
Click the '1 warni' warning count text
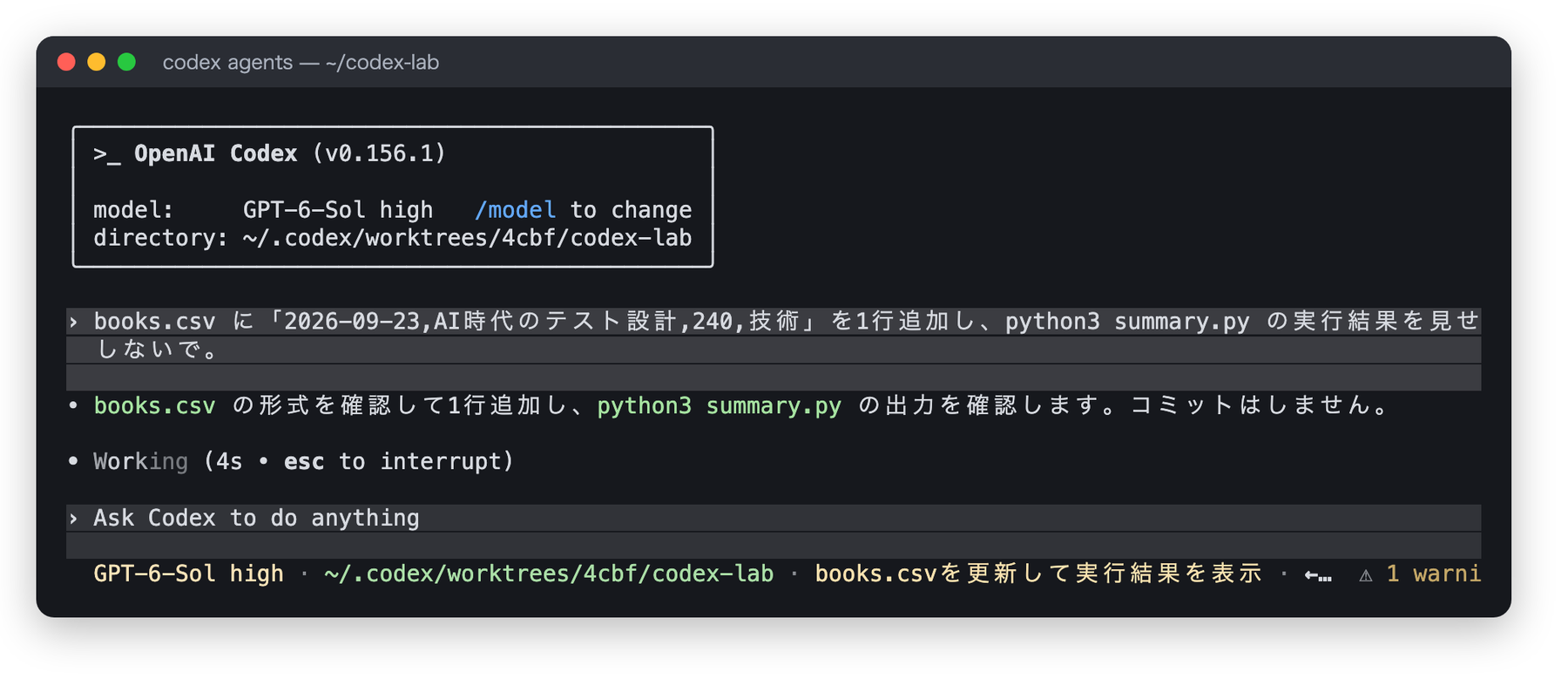(x=1433, y=574)
